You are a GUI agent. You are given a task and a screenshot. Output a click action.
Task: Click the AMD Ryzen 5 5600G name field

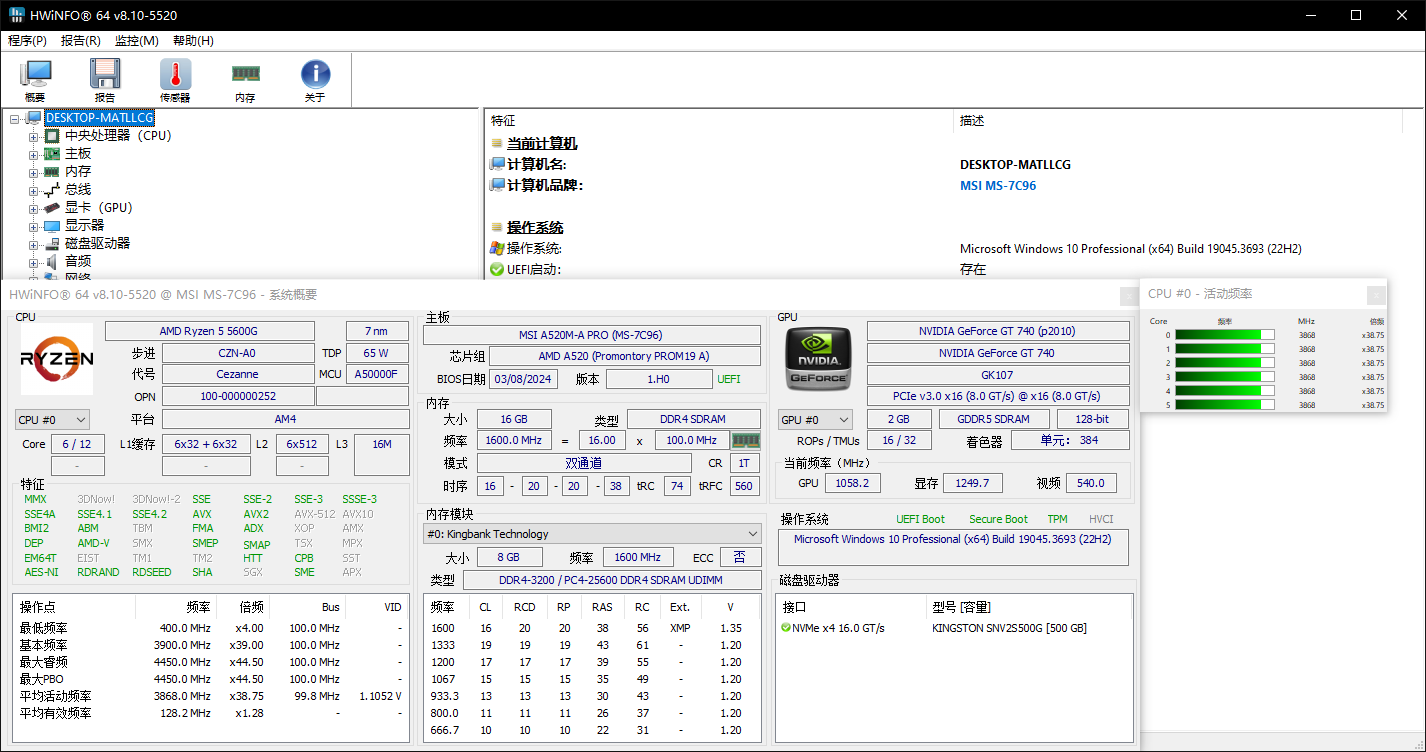[x=209, y=331]
